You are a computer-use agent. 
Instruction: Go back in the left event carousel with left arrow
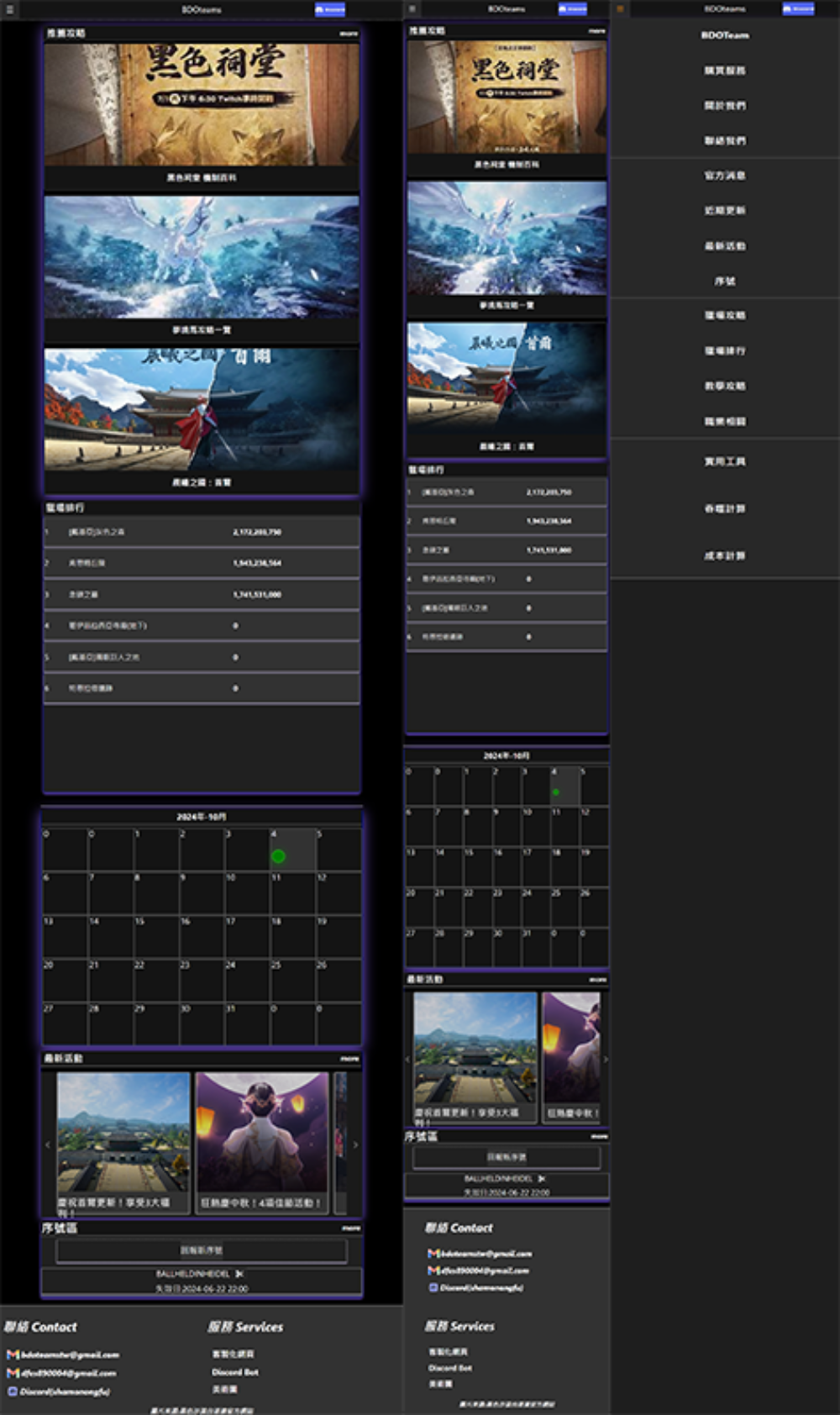pyautogui.click(x=48, y=1144)
